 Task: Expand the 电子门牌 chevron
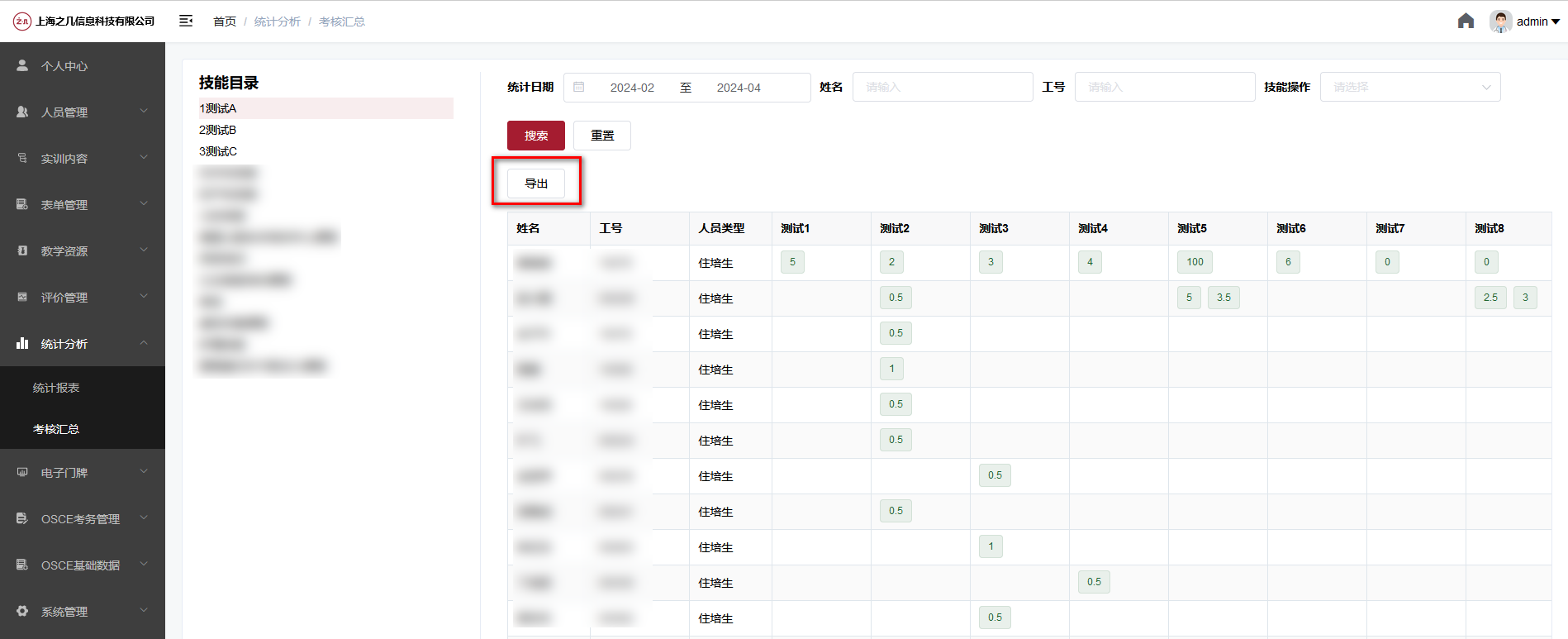144,471
